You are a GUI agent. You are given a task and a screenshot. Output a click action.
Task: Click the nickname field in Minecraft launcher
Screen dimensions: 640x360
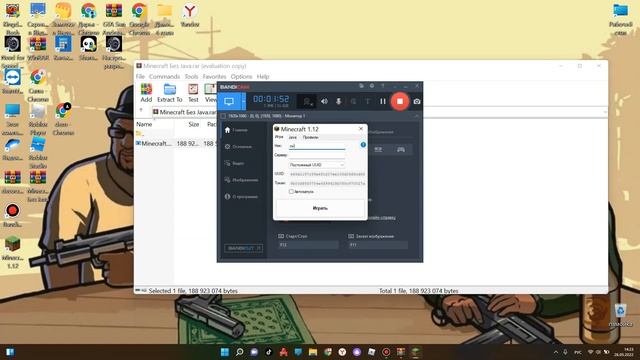click(x=317, y=146)
